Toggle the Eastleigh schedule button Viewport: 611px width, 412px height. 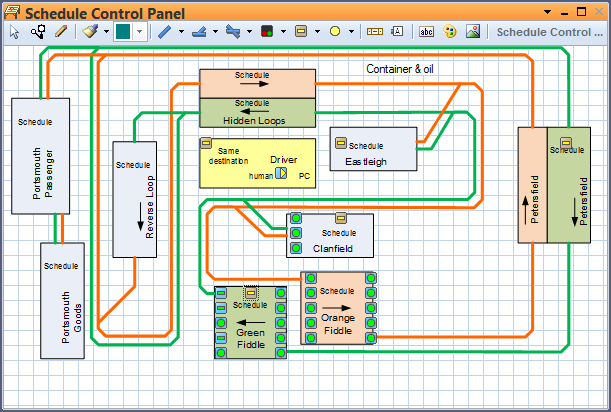pos(340,144)
